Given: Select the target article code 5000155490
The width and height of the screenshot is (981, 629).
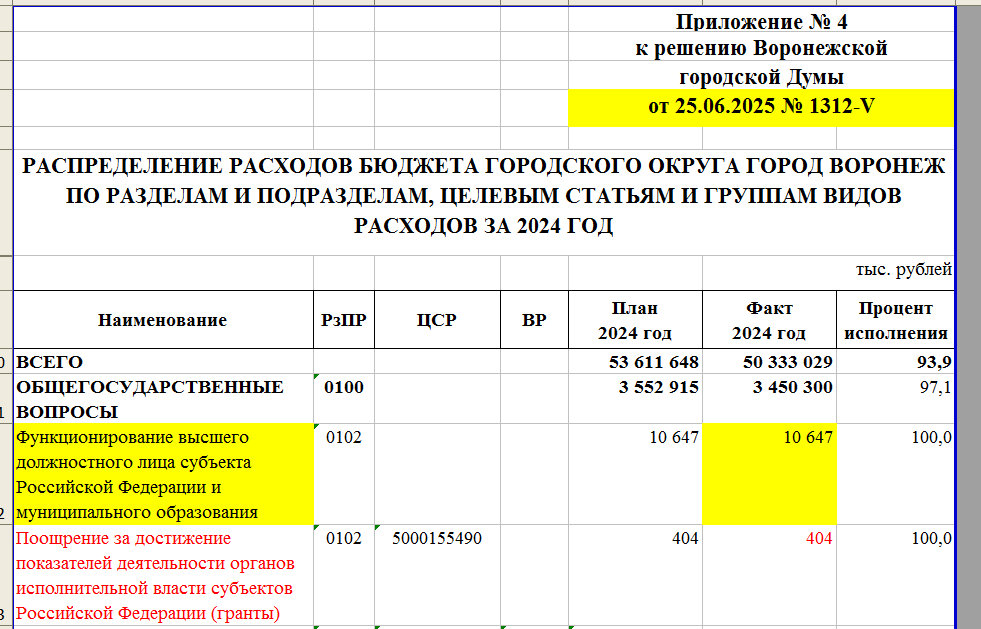Looking at the screenshot, I should coord(438,539).
